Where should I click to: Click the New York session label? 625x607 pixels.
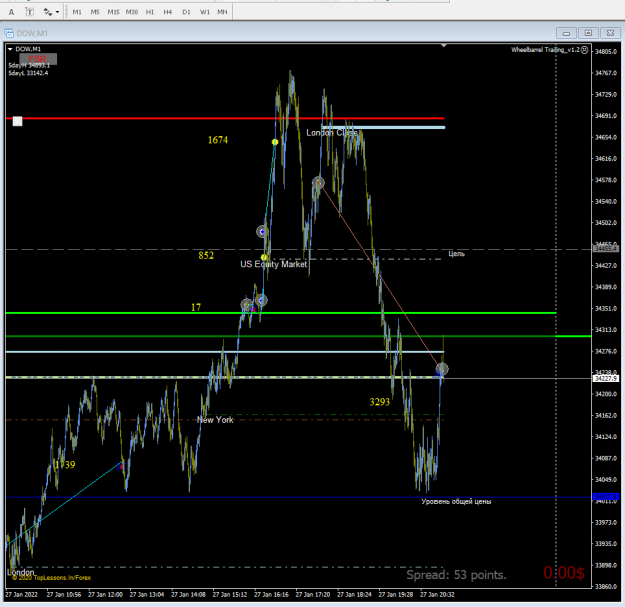(215, 420)
